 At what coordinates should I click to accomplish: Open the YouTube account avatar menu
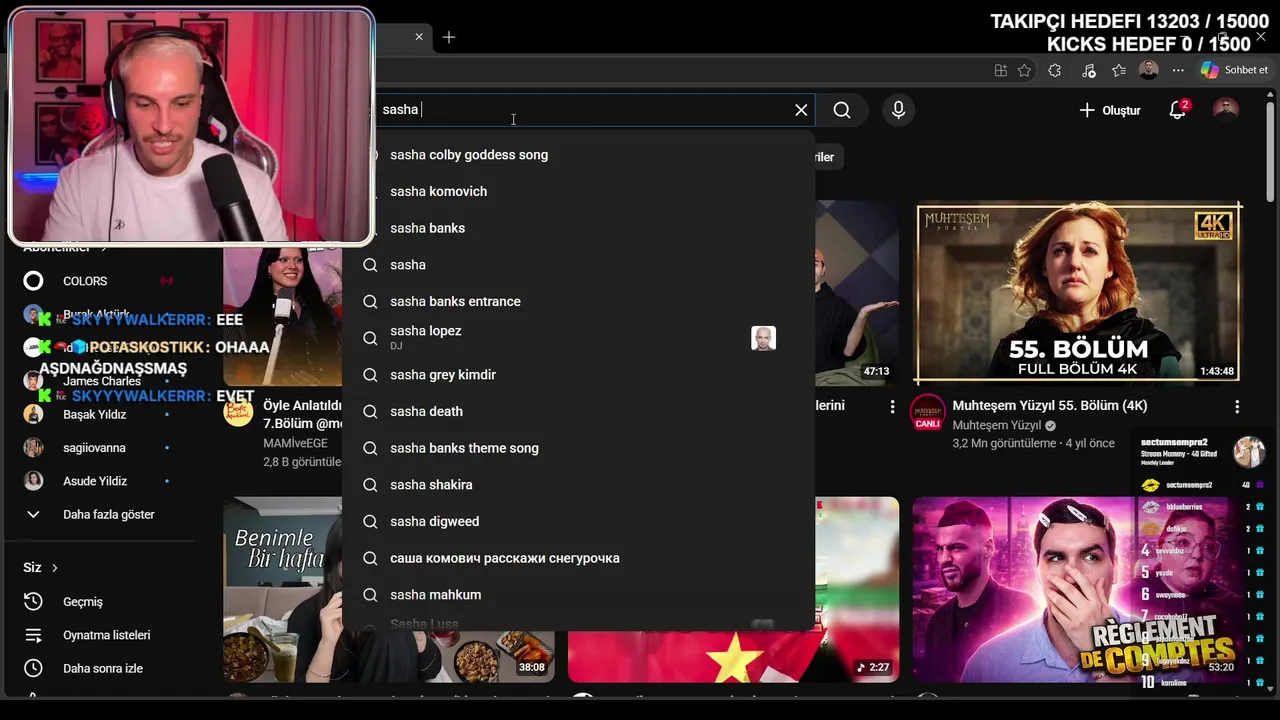(x=1225, y=110)
